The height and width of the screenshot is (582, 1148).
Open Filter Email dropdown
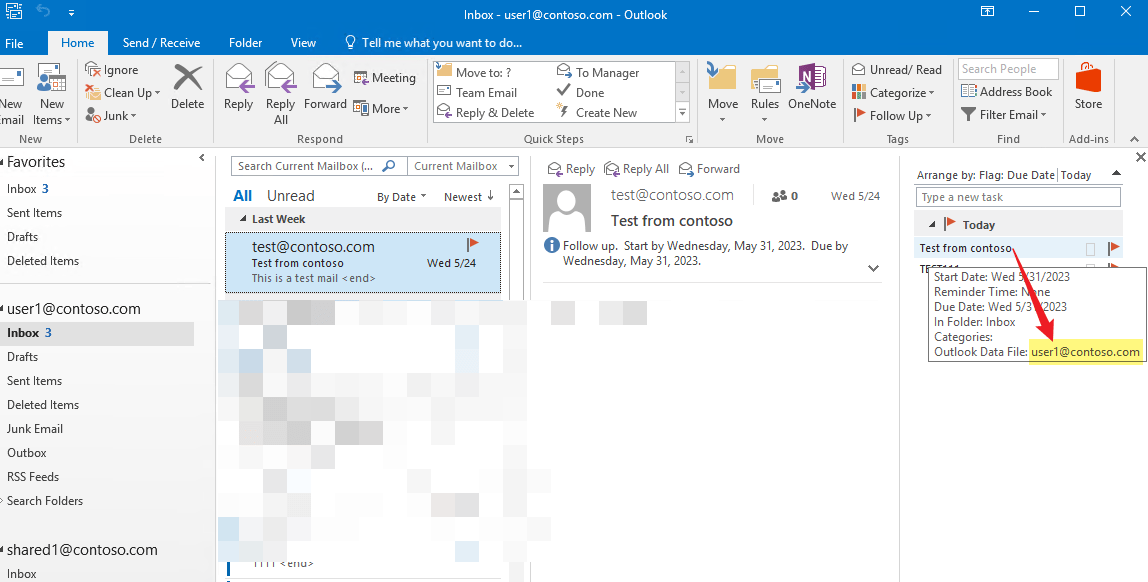1004,115
